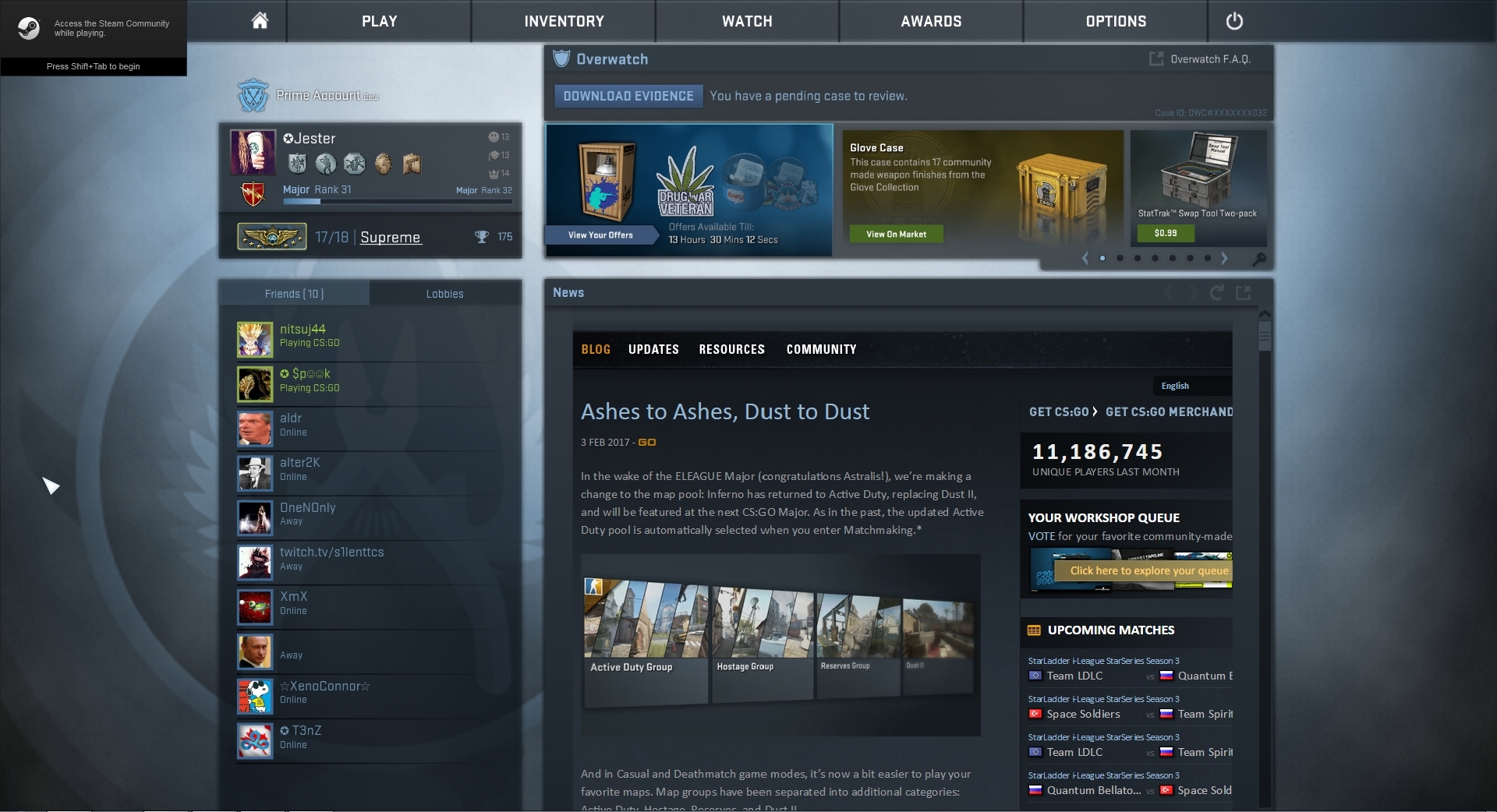Viewport: 1497px width, 812px height.
Task: Click the DOWNLOAD EVIDENCE button
Action: coord(628,96)
